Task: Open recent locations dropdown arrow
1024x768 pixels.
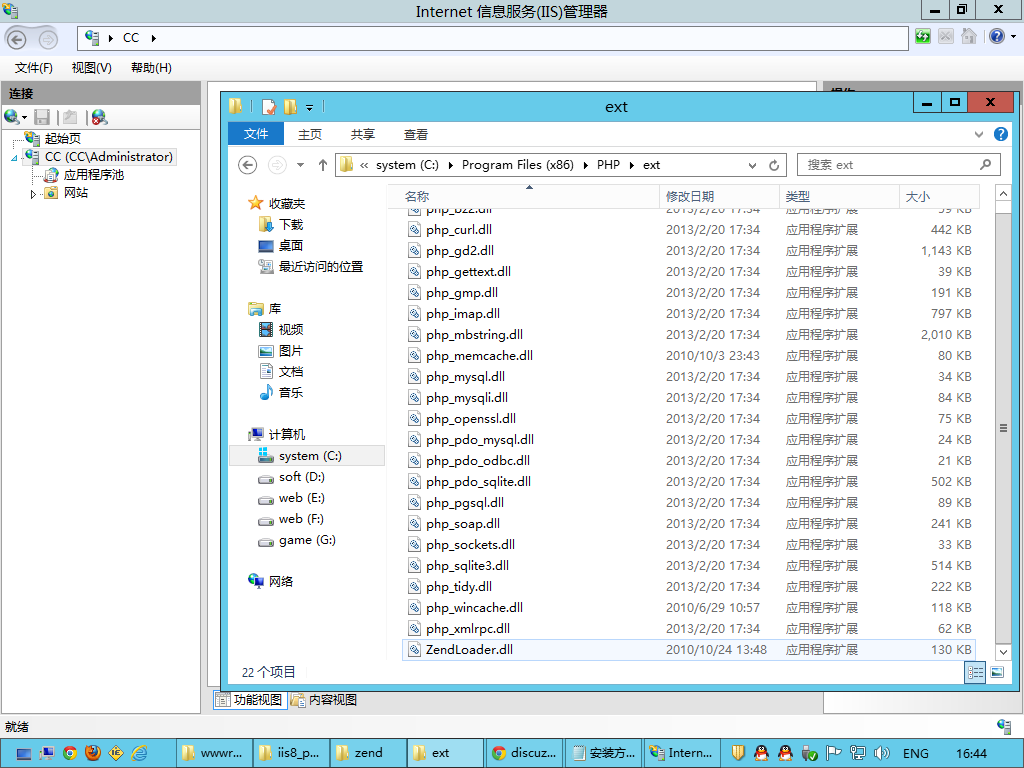Action: (300, 165)
